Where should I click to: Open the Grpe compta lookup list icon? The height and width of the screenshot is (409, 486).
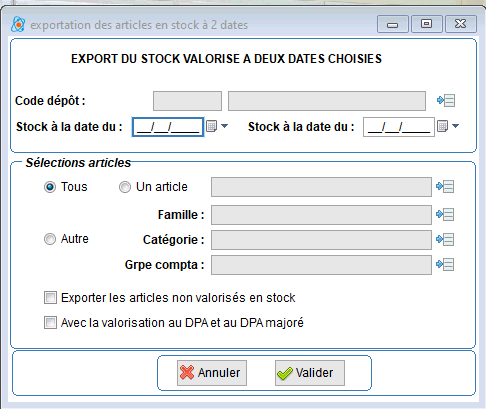coord(445,264)
